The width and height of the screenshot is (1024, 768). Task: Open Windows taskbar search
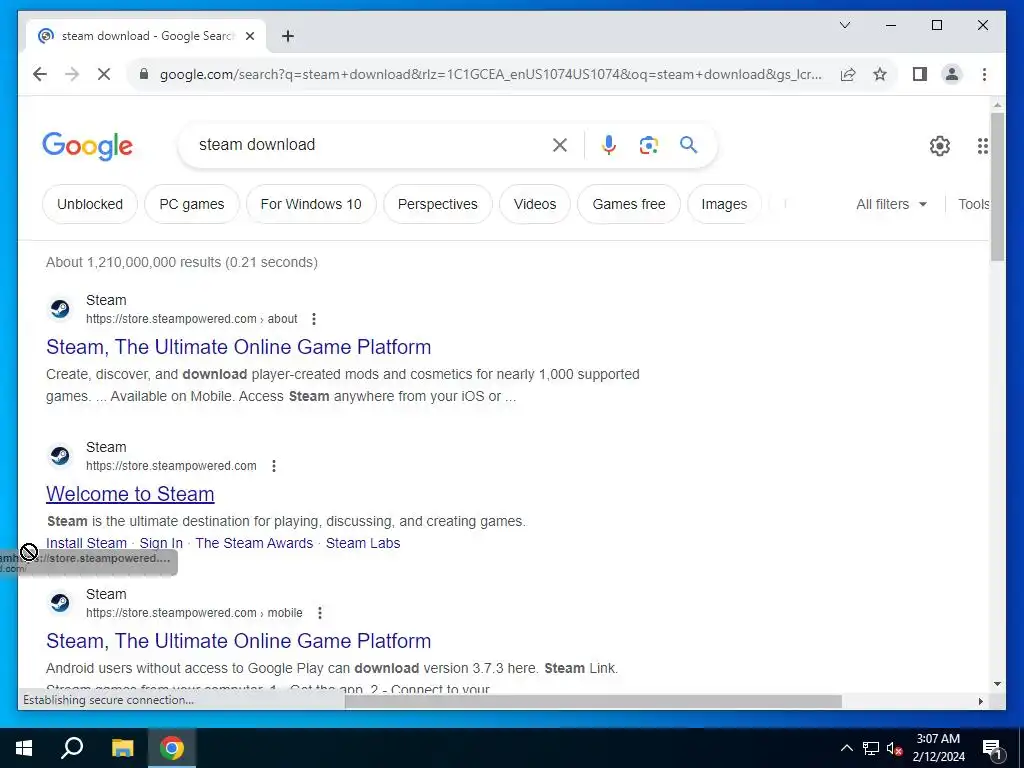pyautogui.click(x=72, y=748)
